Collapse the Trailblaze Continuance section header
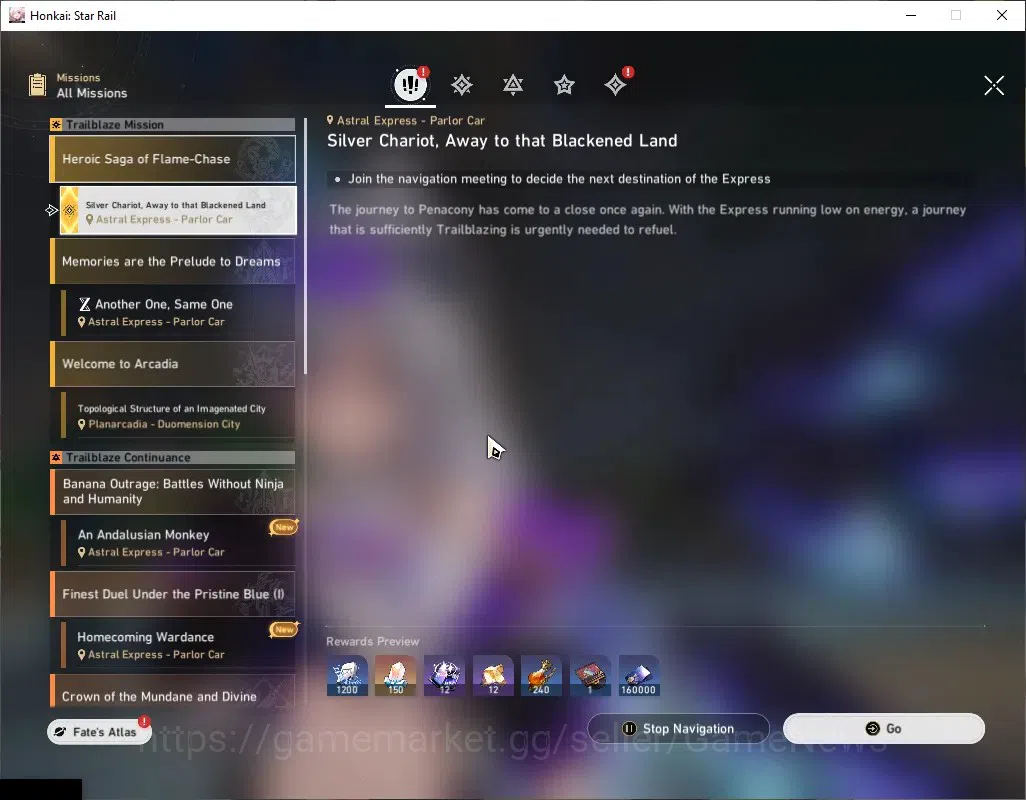Image resolution: width=1026 pixels, height=800 pixels. 173,457
